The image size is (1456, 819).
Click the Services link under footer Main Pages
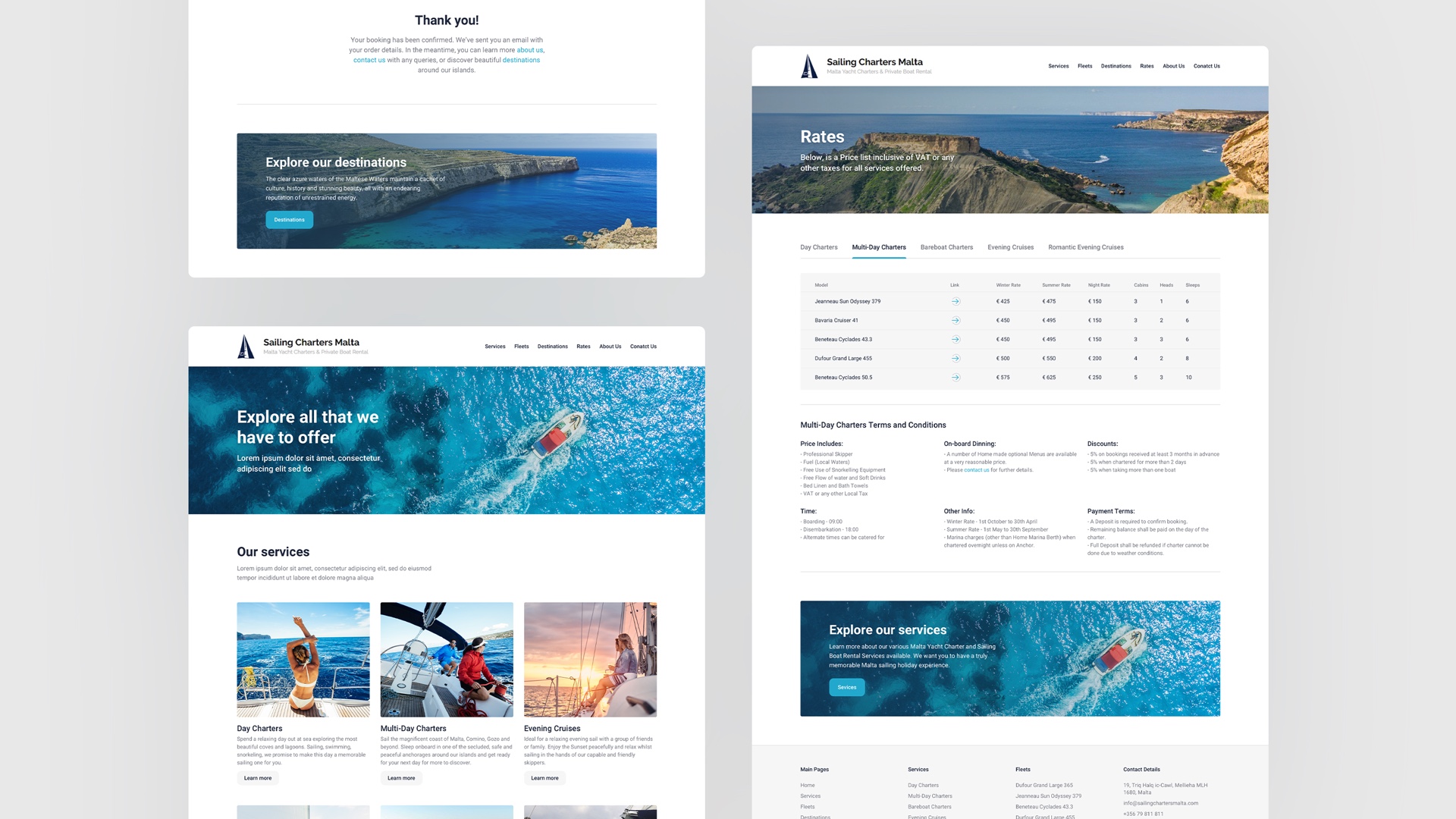810,796
